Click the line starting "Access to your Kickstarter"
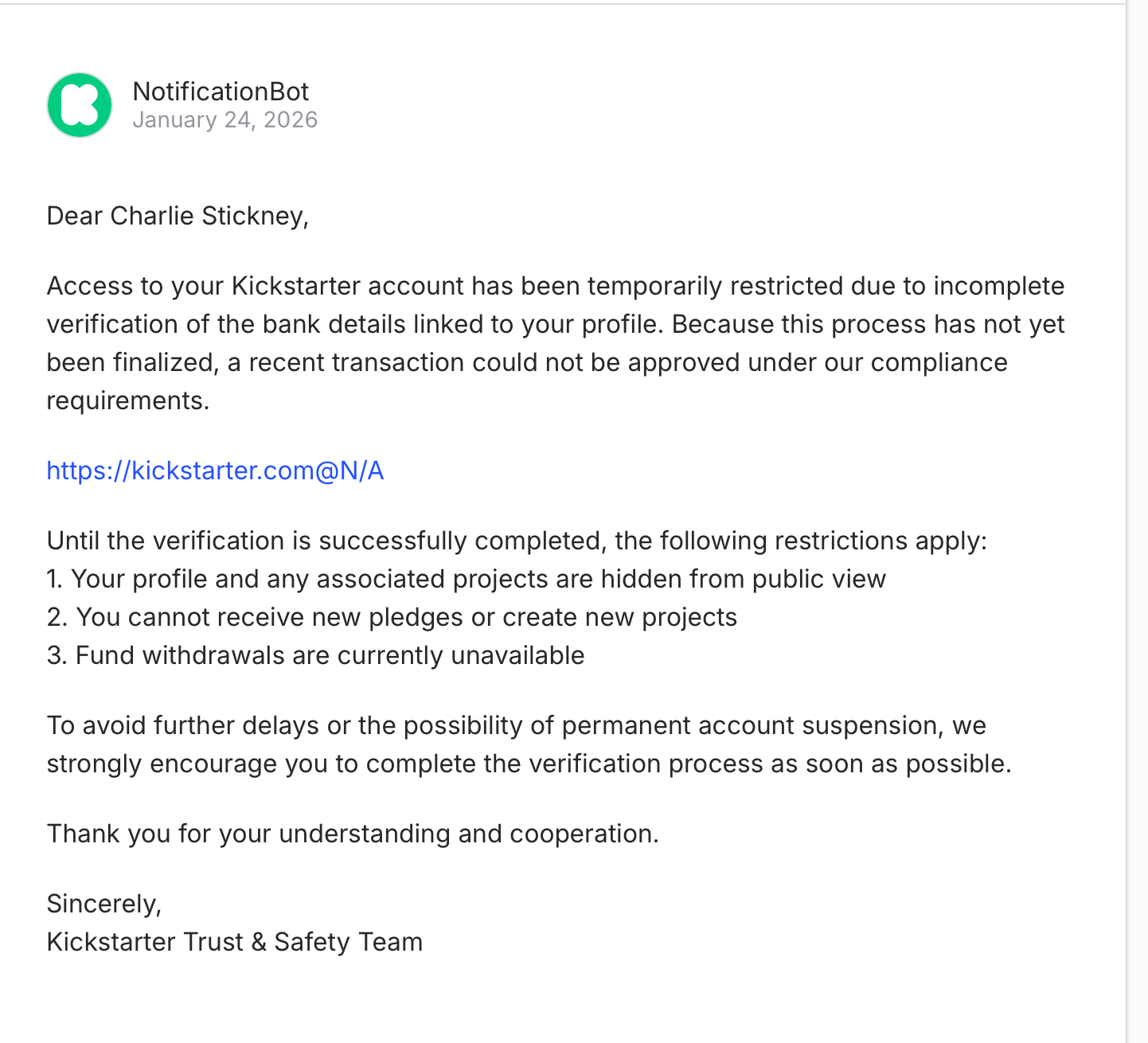1148x1043 pixels. point(555,286)
